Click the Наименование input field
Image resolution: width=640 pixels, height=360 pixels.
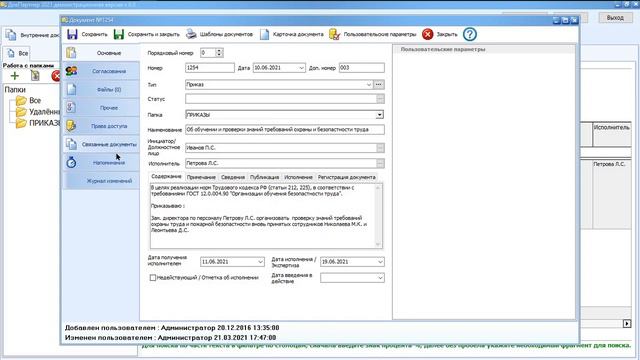[285, 129]
